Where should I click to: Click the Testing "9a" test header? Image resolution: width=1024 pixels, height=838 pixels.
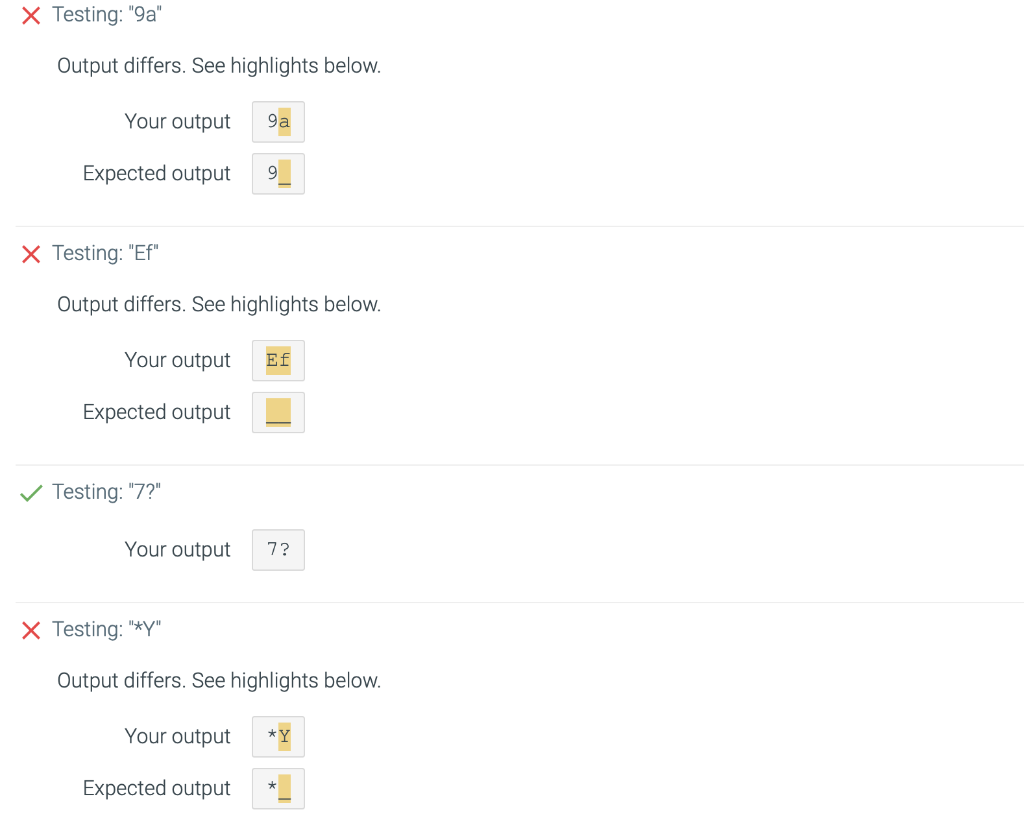pyautogui.click(x=105, y=15)
